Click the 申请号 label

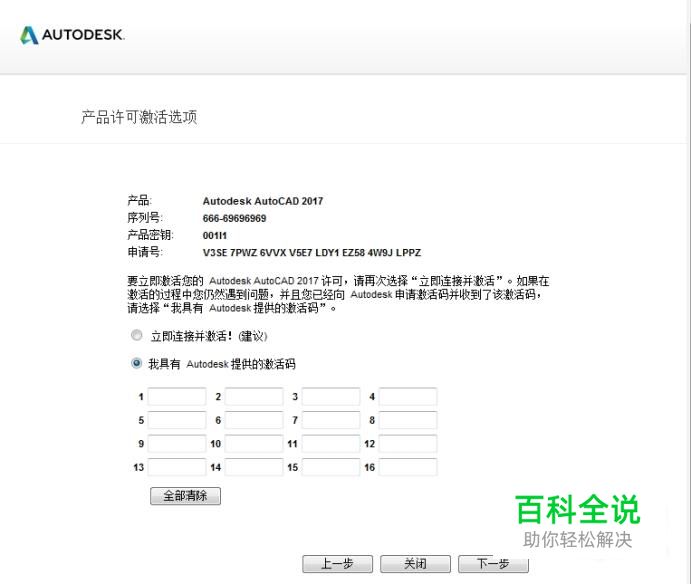(145, 252)
